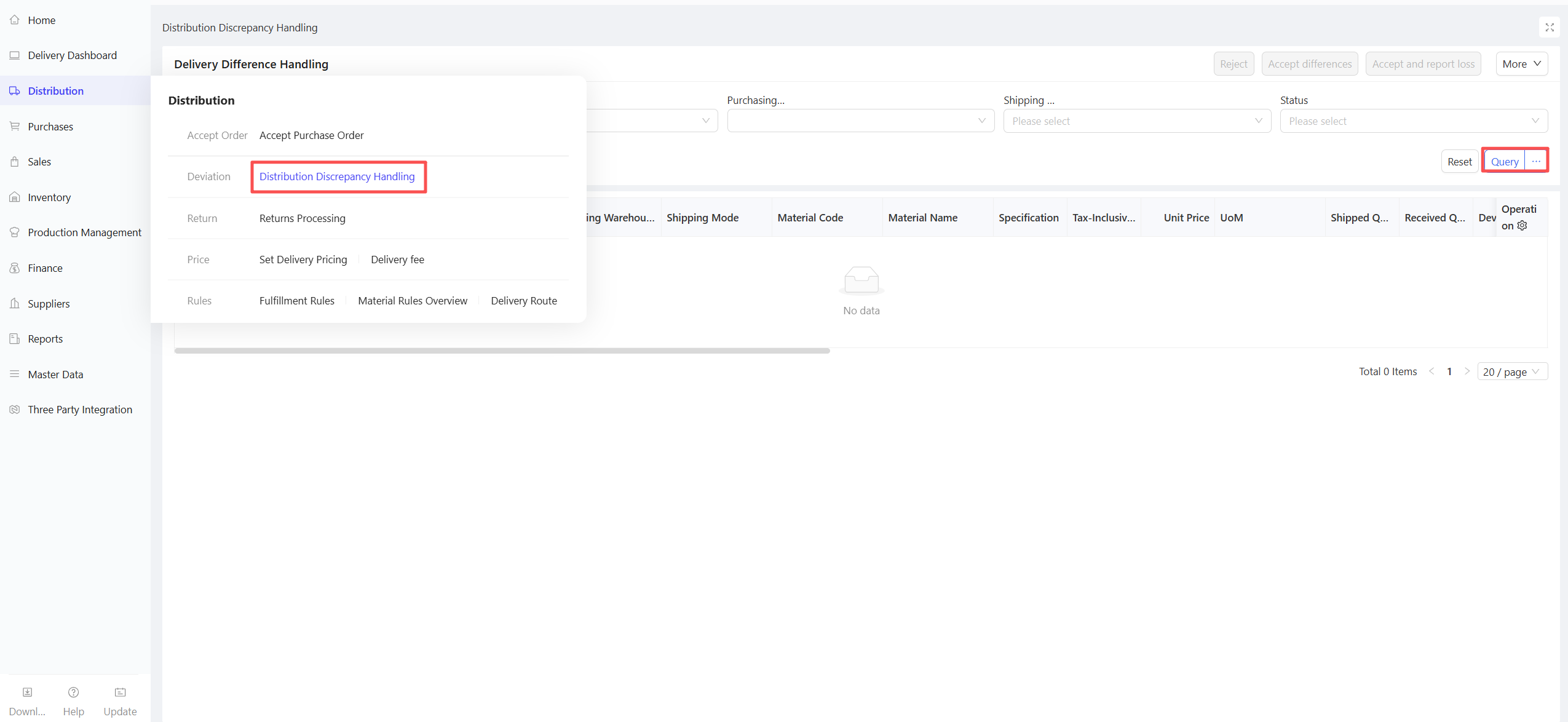This screenshot has height=722, width=1568.
Task: Open Help via question mark icon
Action: point(73,692)
